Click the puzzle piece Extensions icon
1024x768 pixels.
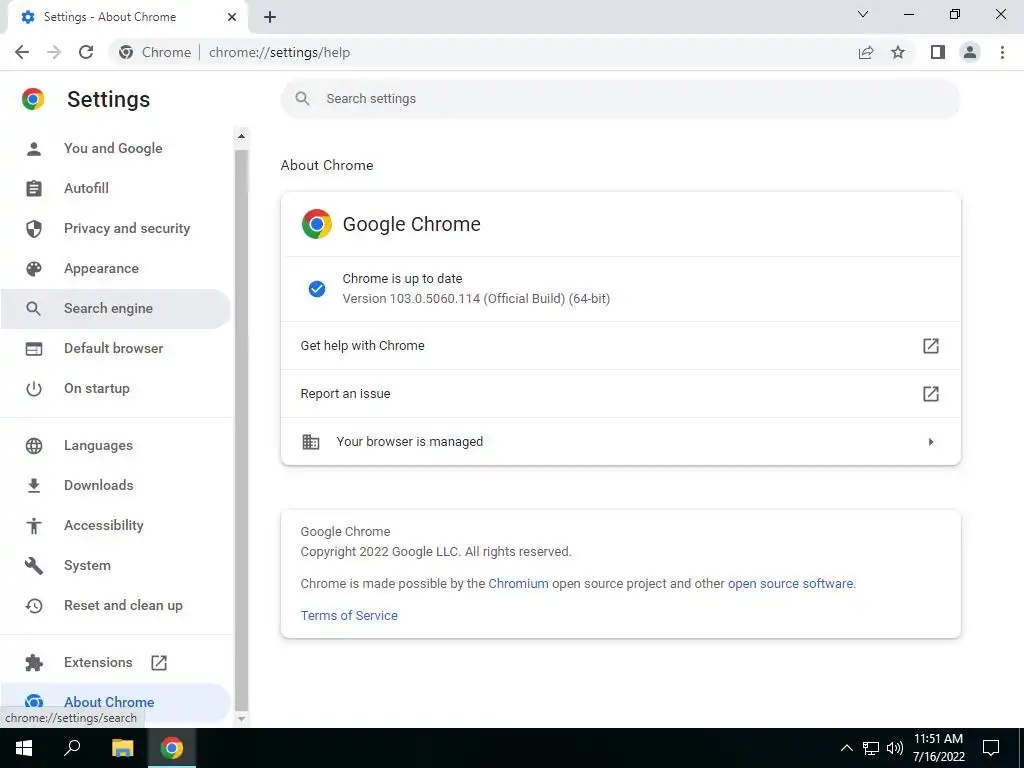click(33, 663)
